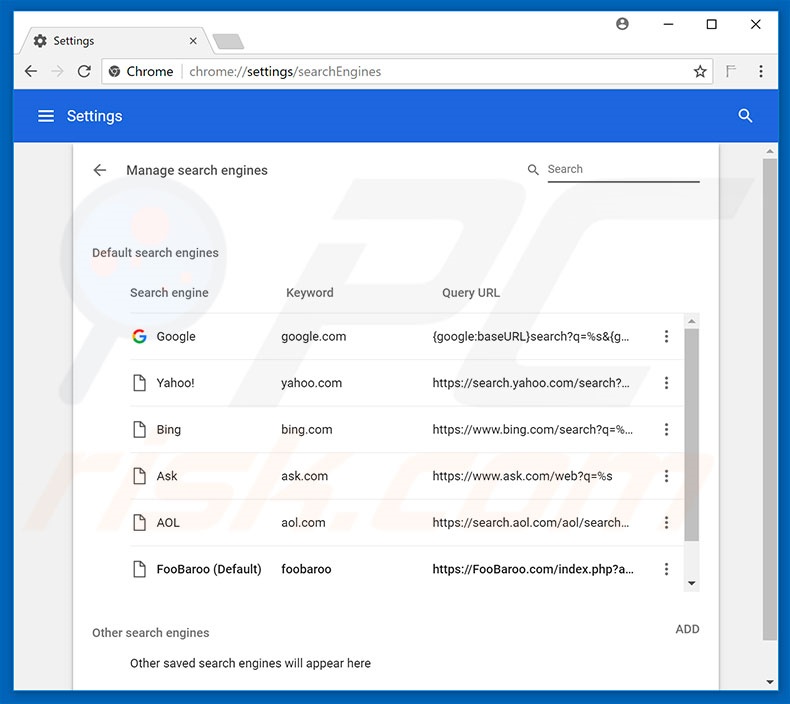Click the keyword yahoo.com

pos(311,383)
